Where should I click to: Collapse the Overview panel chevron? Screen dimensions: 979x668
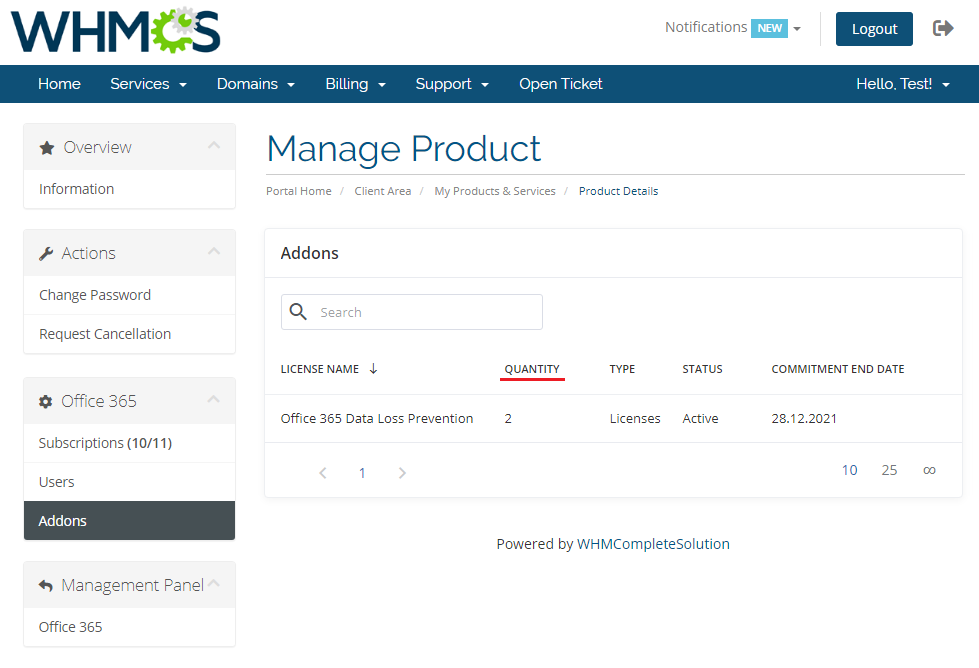[x=214, y=145]
